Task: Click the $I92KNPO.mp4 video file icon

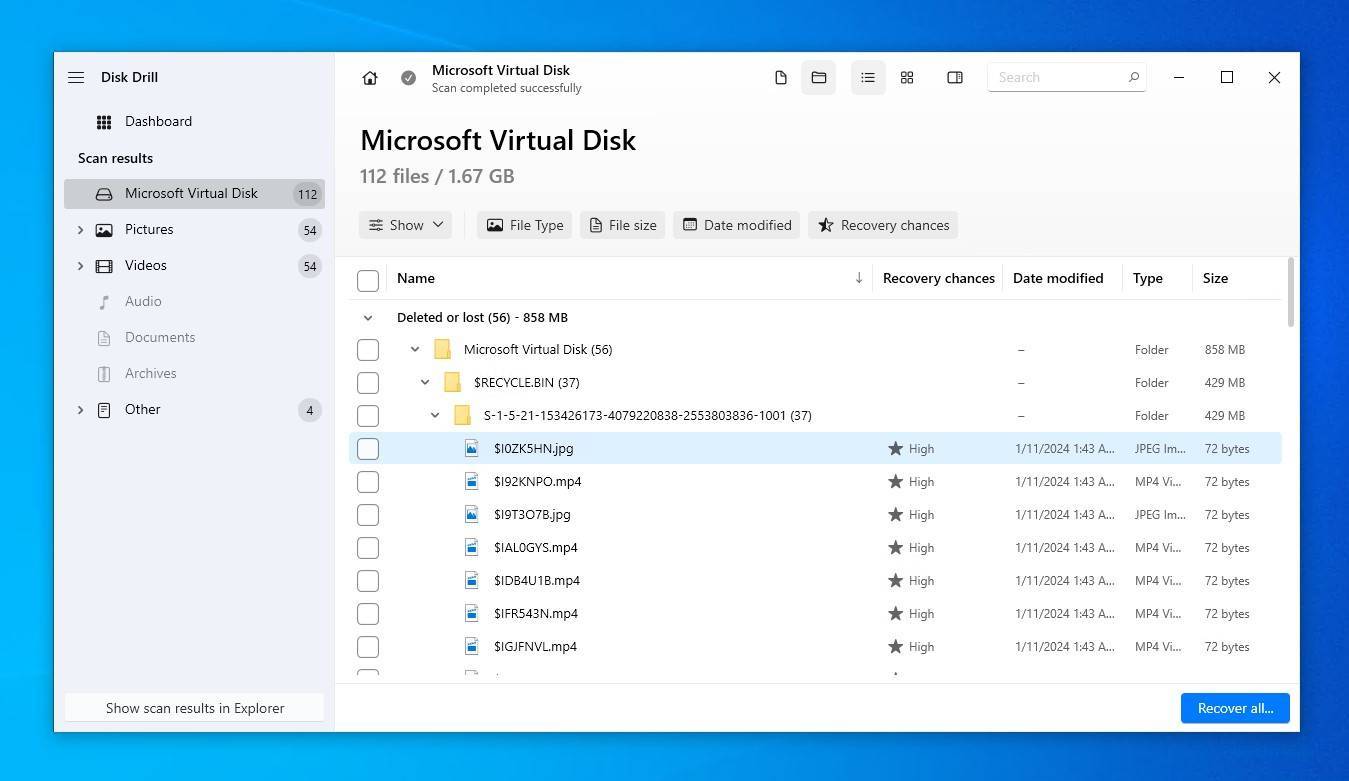Action: tap(472, 481)
